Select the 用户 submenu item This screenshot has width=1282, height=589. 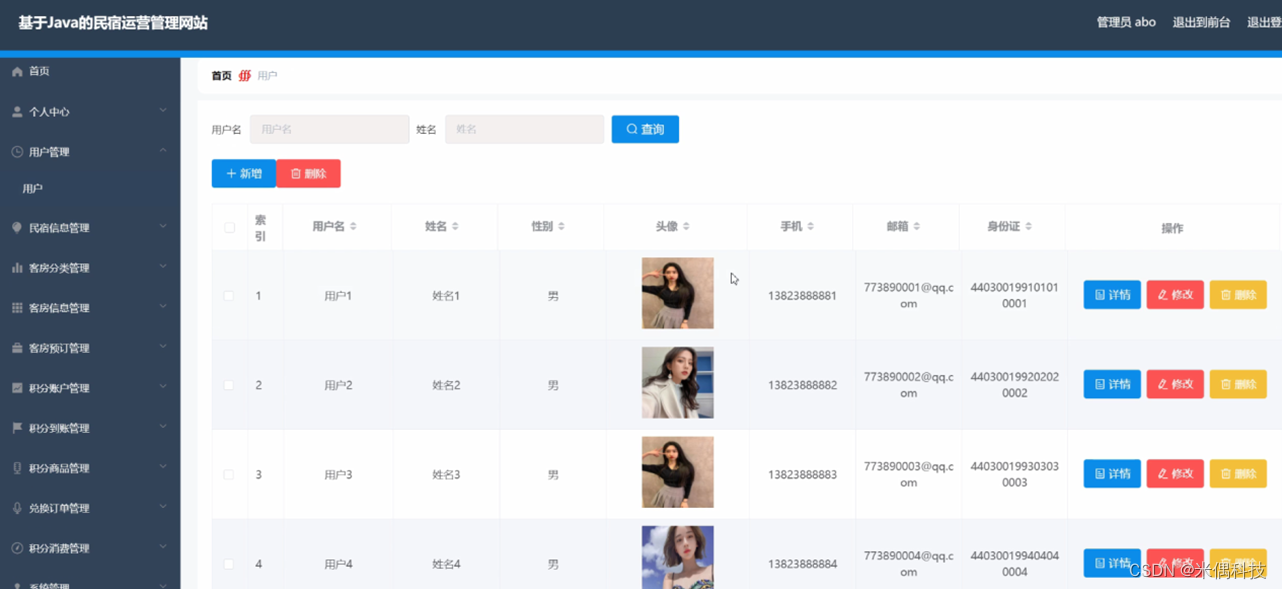tap(33, 188)
